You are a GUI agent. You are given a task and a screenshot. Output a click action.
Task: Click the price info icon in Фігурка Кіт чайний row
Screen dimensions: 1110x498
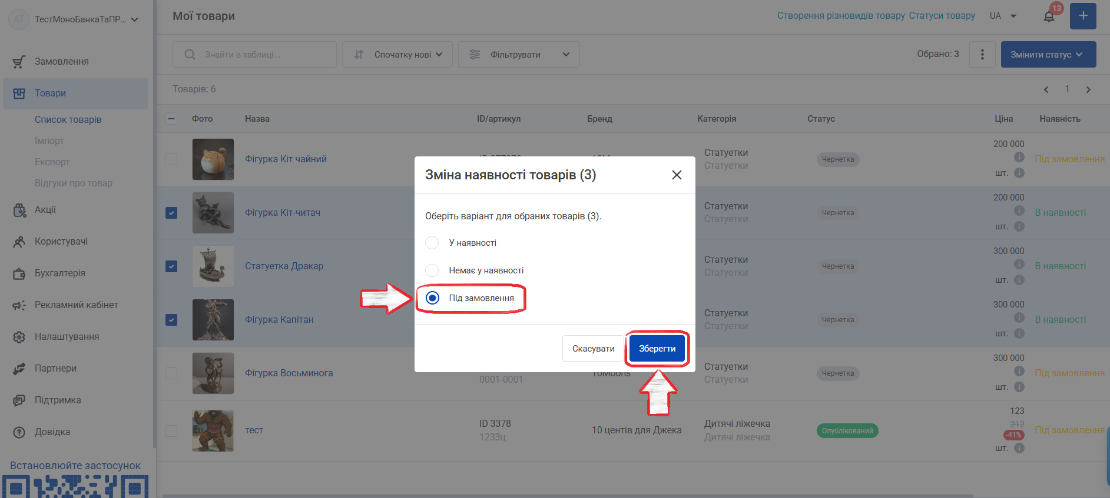[1019, 157]
